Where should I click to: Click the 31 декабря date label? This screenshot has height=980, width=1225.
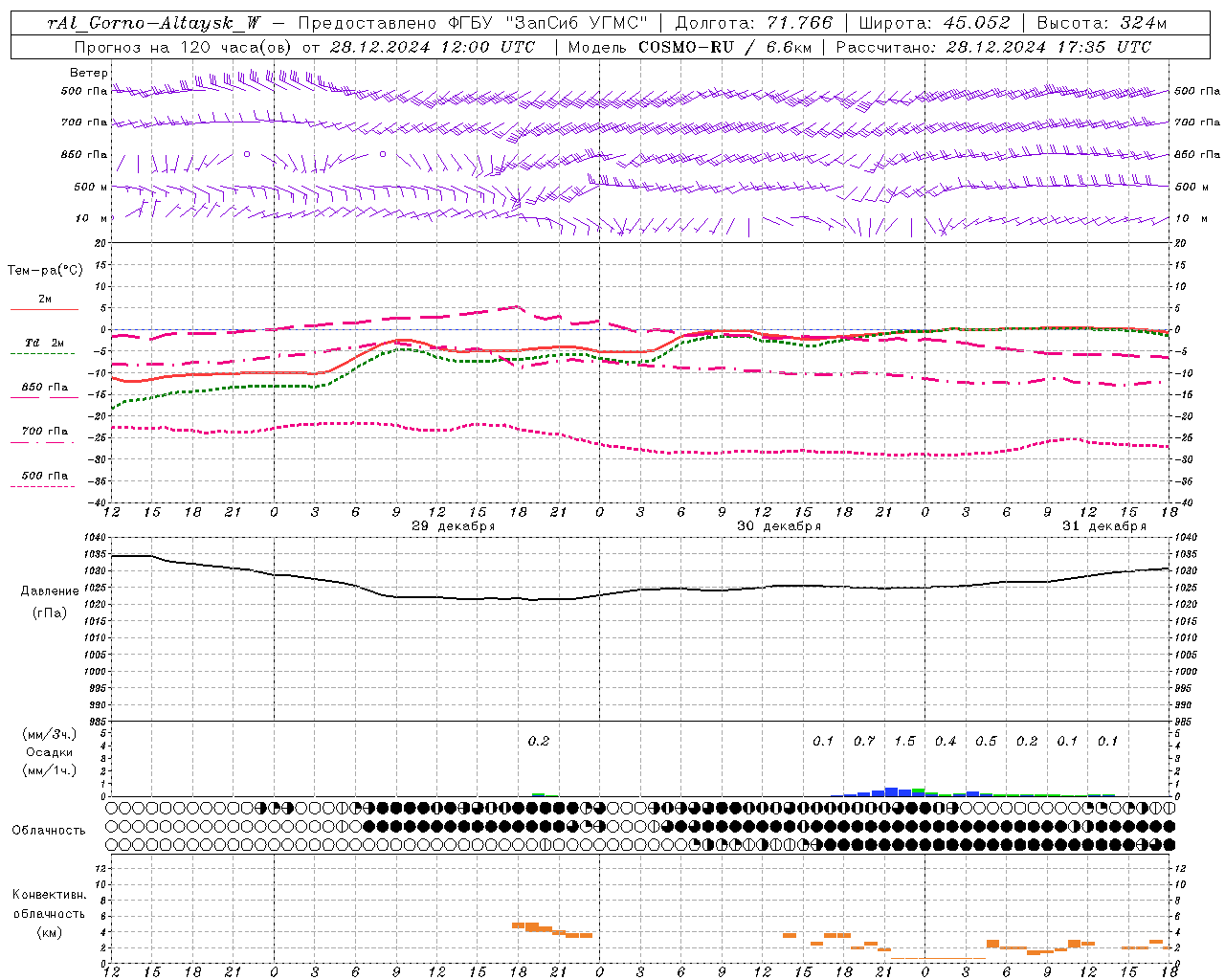[x=1104, y=526]
